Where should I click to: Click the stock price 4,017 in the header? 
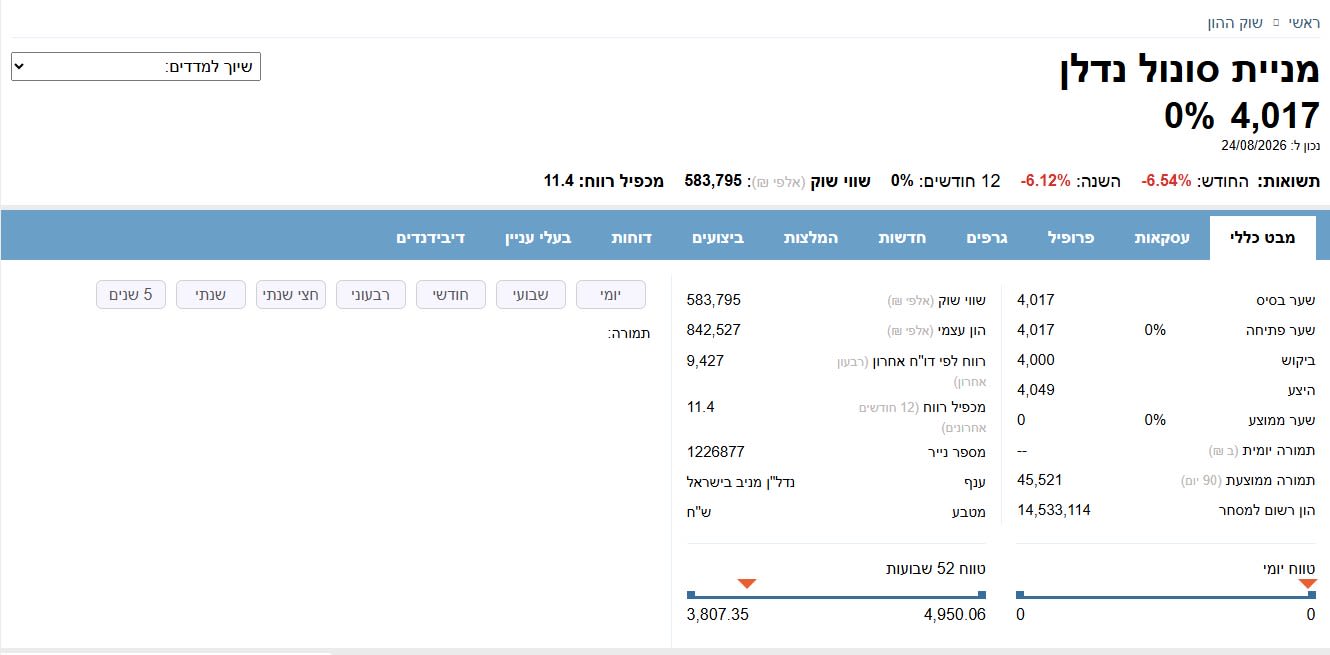coord(1275,117)
